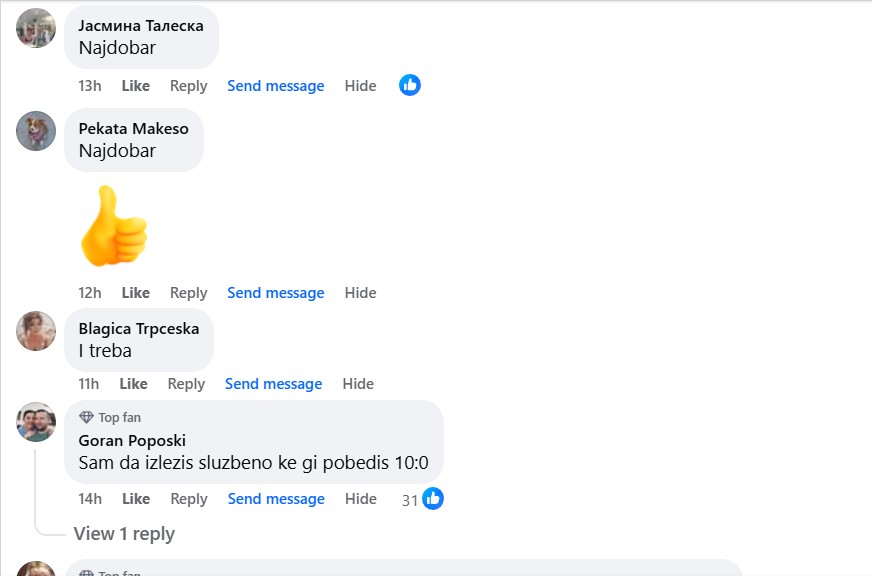Reply to Јасмина Талеска's comment
This screenshot has height=576, width=872.
[189, 86]
